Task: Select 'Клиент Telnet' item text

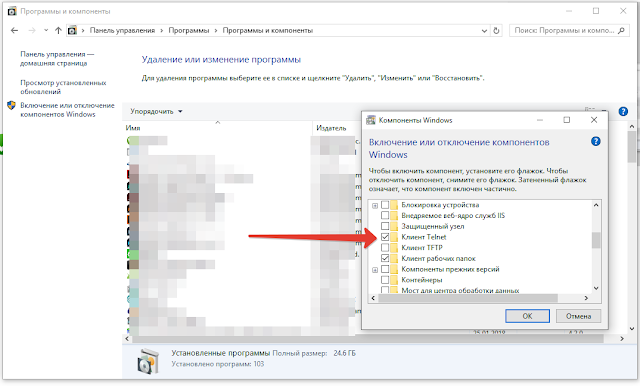Action: [x=424, y=237]
